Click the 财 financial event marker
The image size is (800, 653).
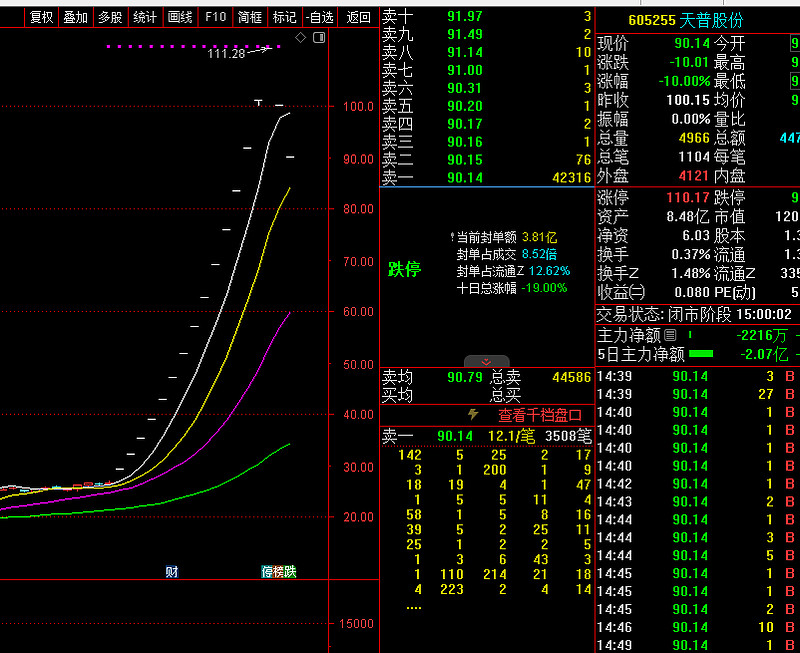[172, 571]
